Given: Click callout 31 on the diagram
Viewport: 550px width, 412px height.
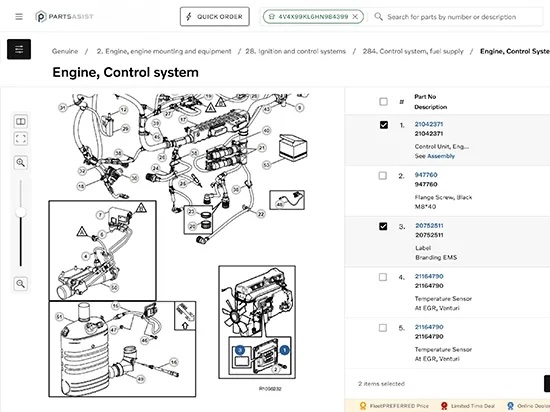Looking at the screenshot, I should (x=62, y=108).
